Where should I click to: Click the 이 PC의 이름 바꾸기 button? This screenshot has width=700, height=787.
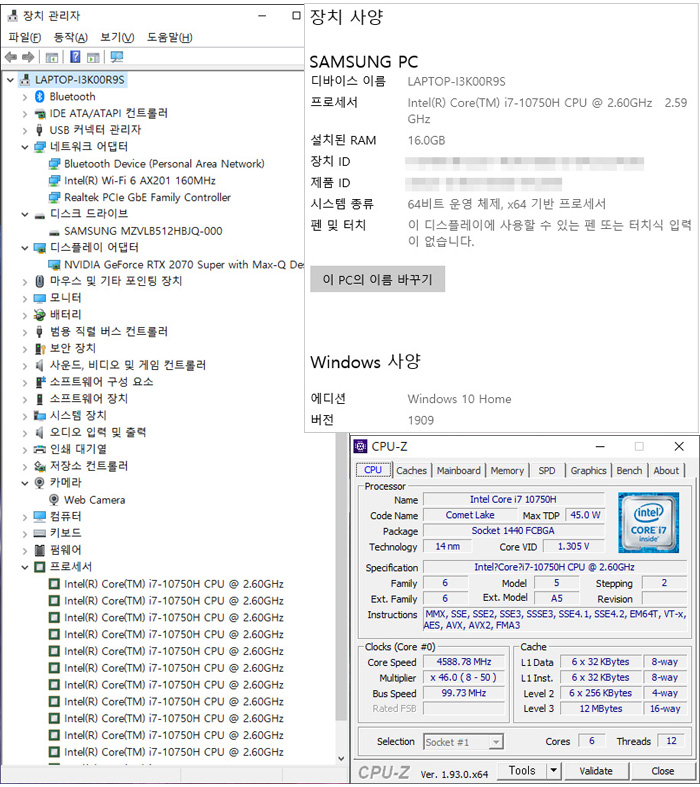[377, 280]
